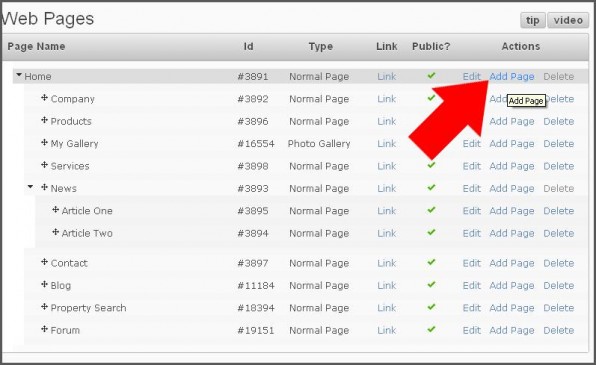Select the Home page name
This screenshot has height=365, width=596.
click(x=38, y=76)
